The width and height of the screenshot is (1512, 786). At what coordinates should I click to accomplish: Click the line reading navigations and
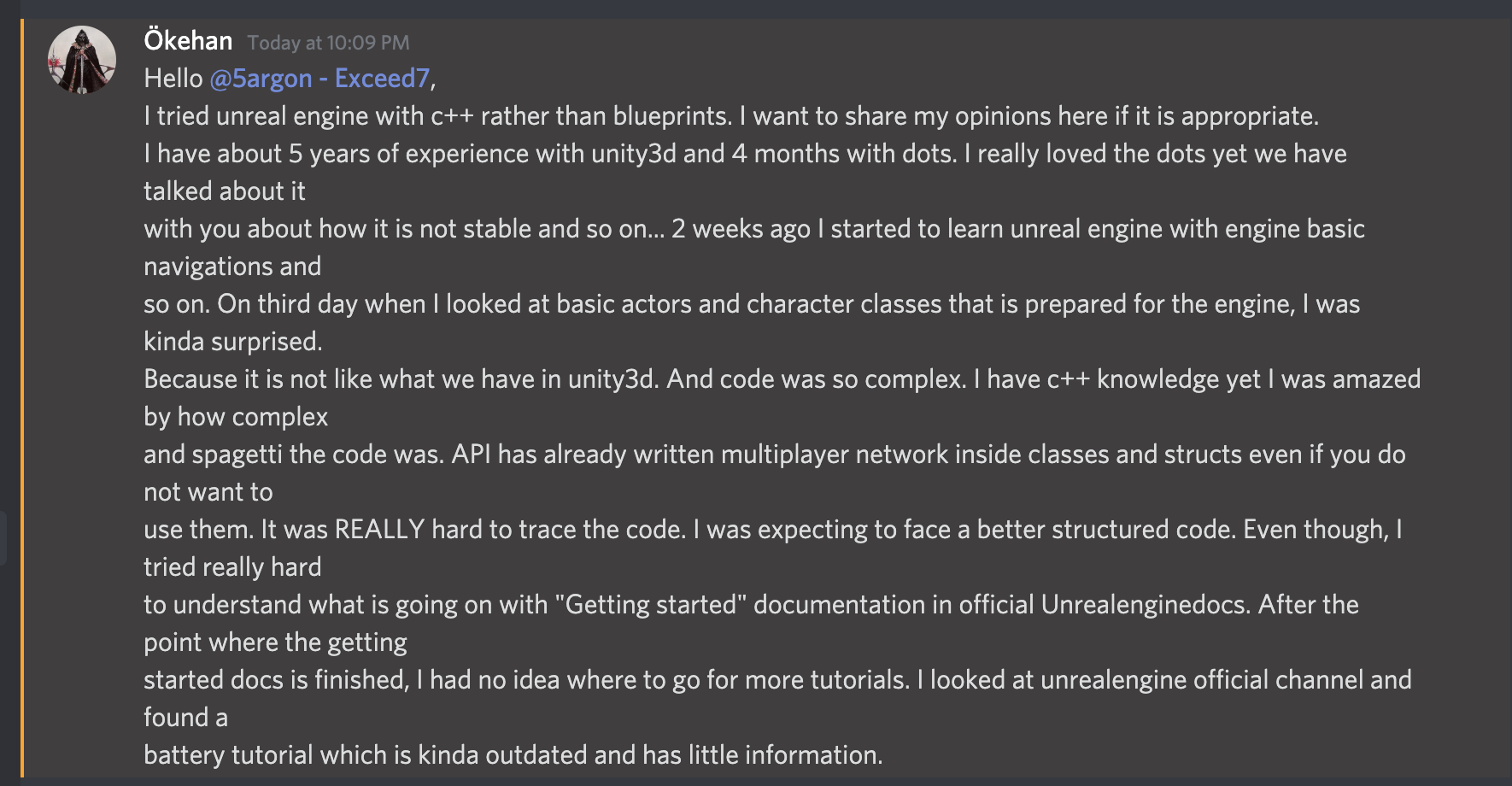click(232, 267)
